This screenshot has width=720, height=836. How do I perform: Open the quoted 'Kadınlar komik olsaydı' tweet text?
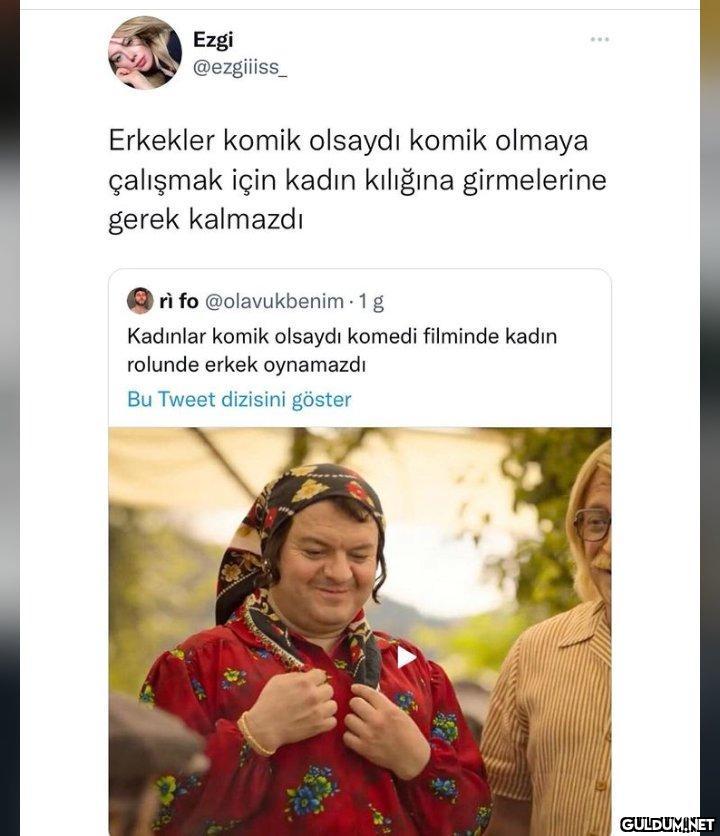pyautogui.click(x=342, y=350)
